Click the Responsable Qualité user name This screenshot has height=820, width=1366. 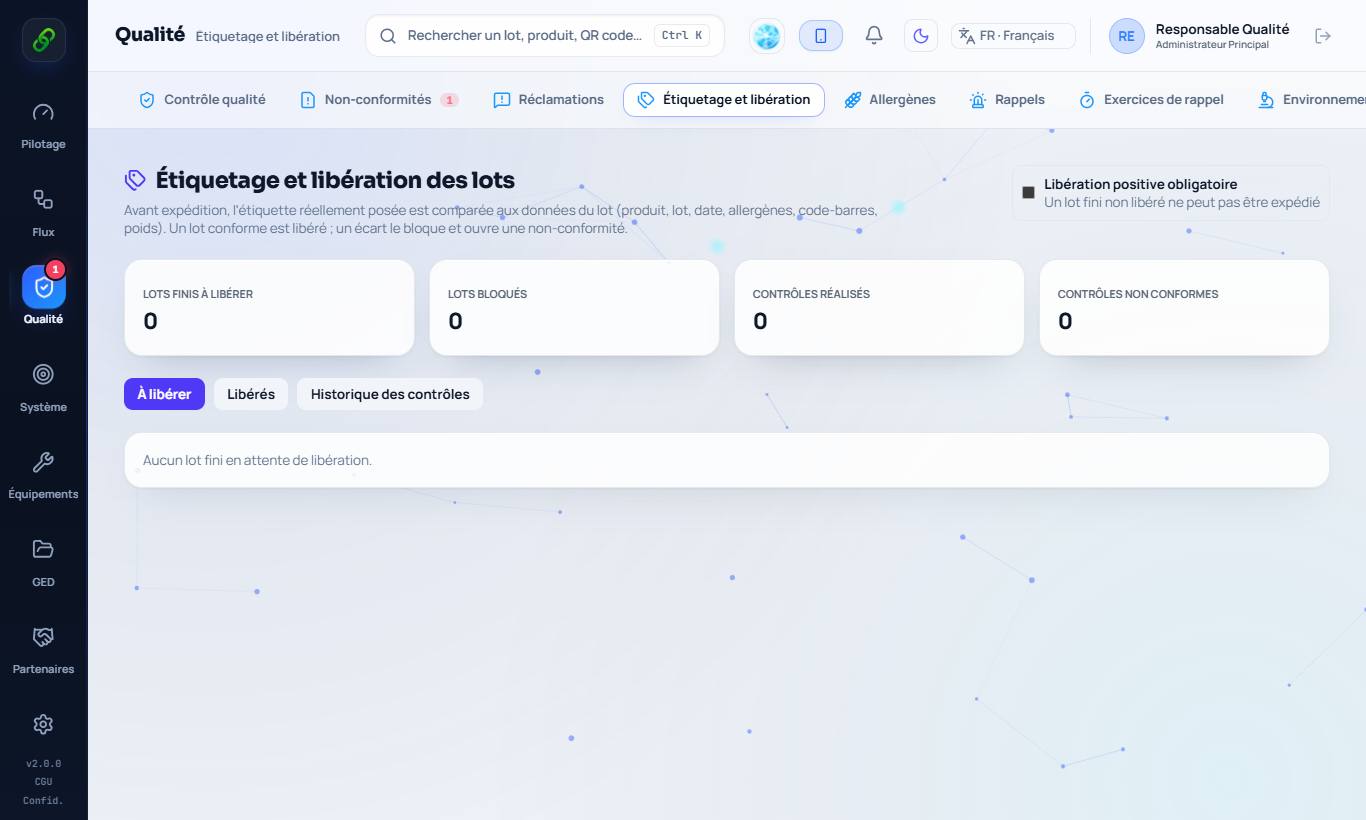[1222, 29]
